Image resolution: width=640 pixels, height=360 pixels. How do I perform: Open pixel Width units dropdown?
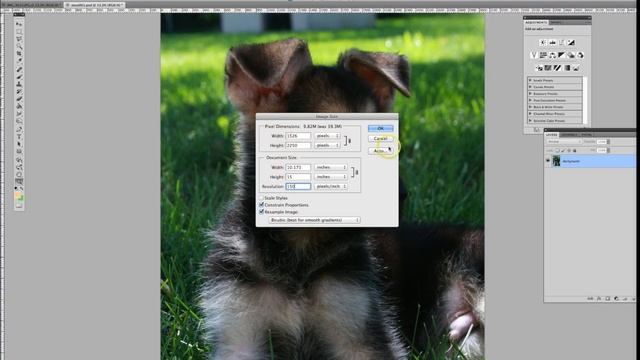click(x=327, y=136)
